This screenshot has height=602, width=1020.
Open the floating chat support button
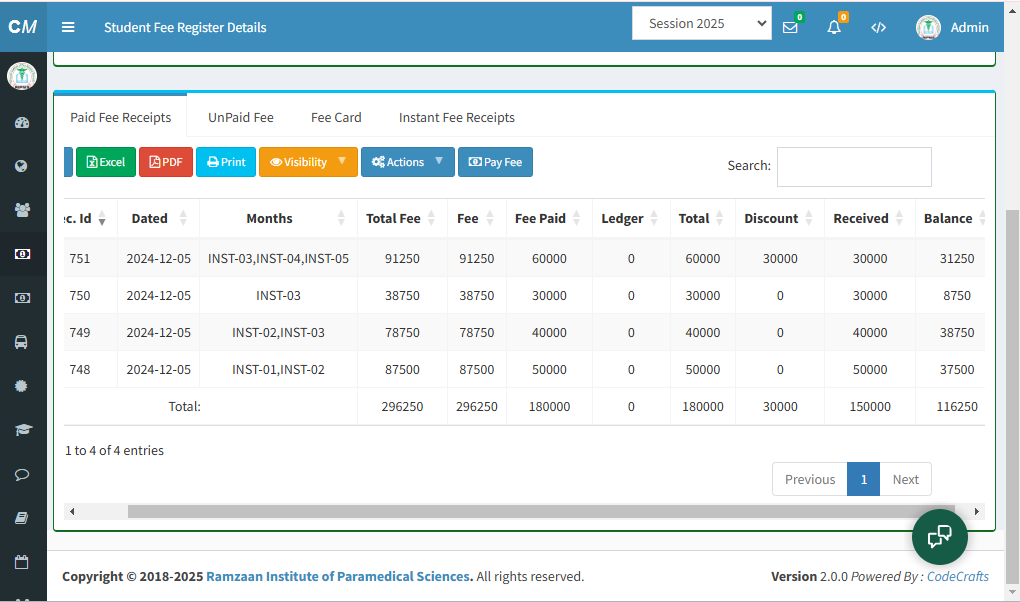coord(939,537)
